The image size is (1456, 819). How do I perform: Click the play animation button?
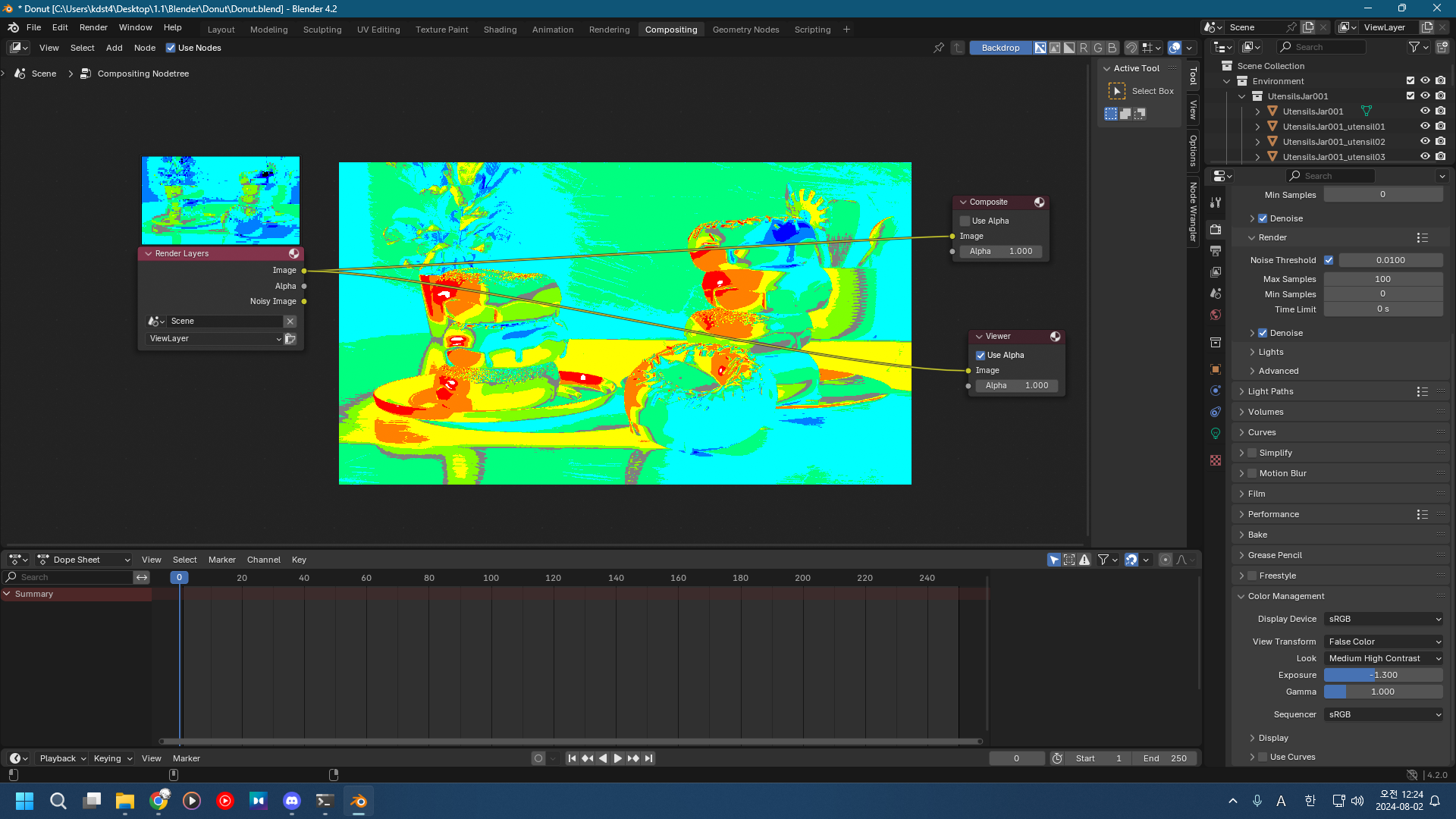coord(618,758)
